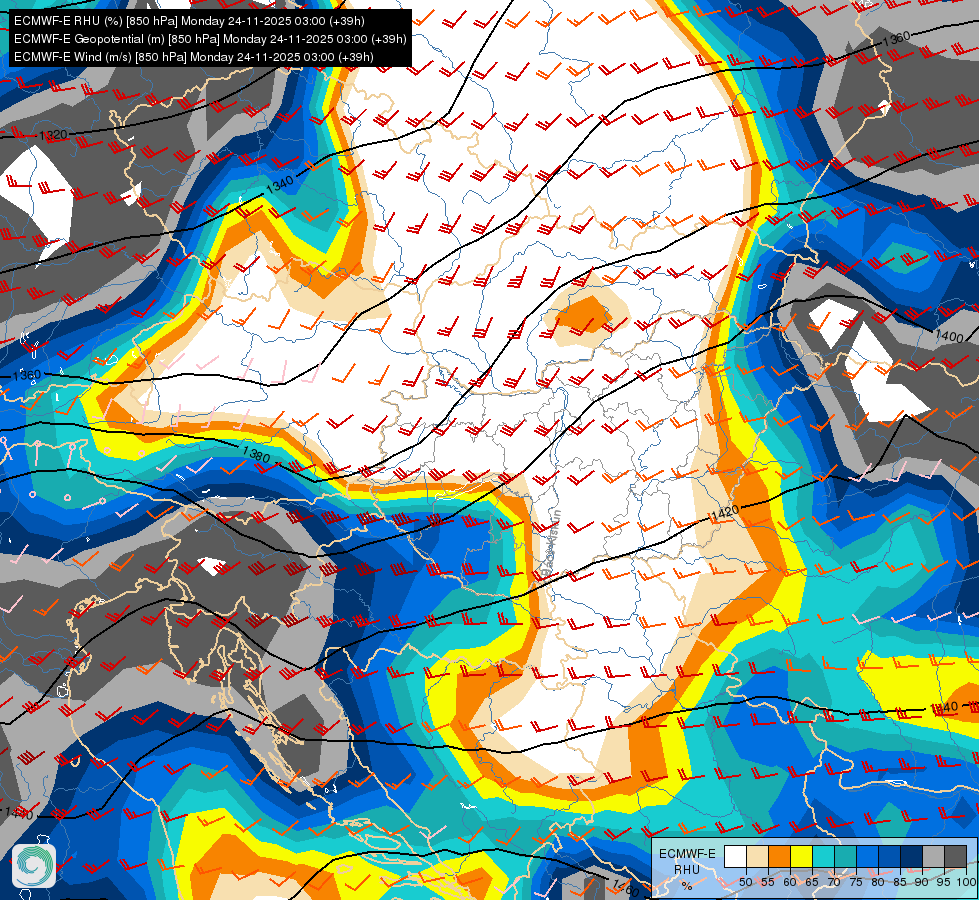Screen dimensions: 979x900
Task: Click the ECMWF-E title inside the legend
Action: [x=687, y=854]
